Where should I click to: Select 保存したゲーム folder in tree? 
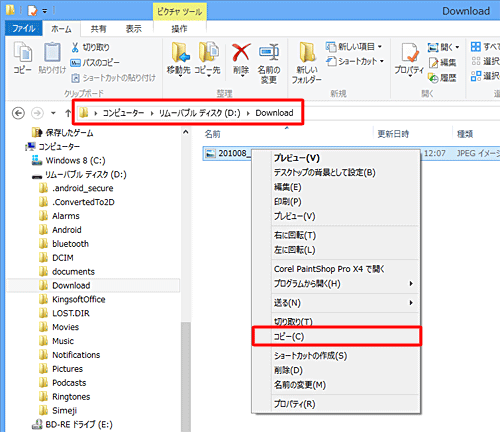[63, 133]
